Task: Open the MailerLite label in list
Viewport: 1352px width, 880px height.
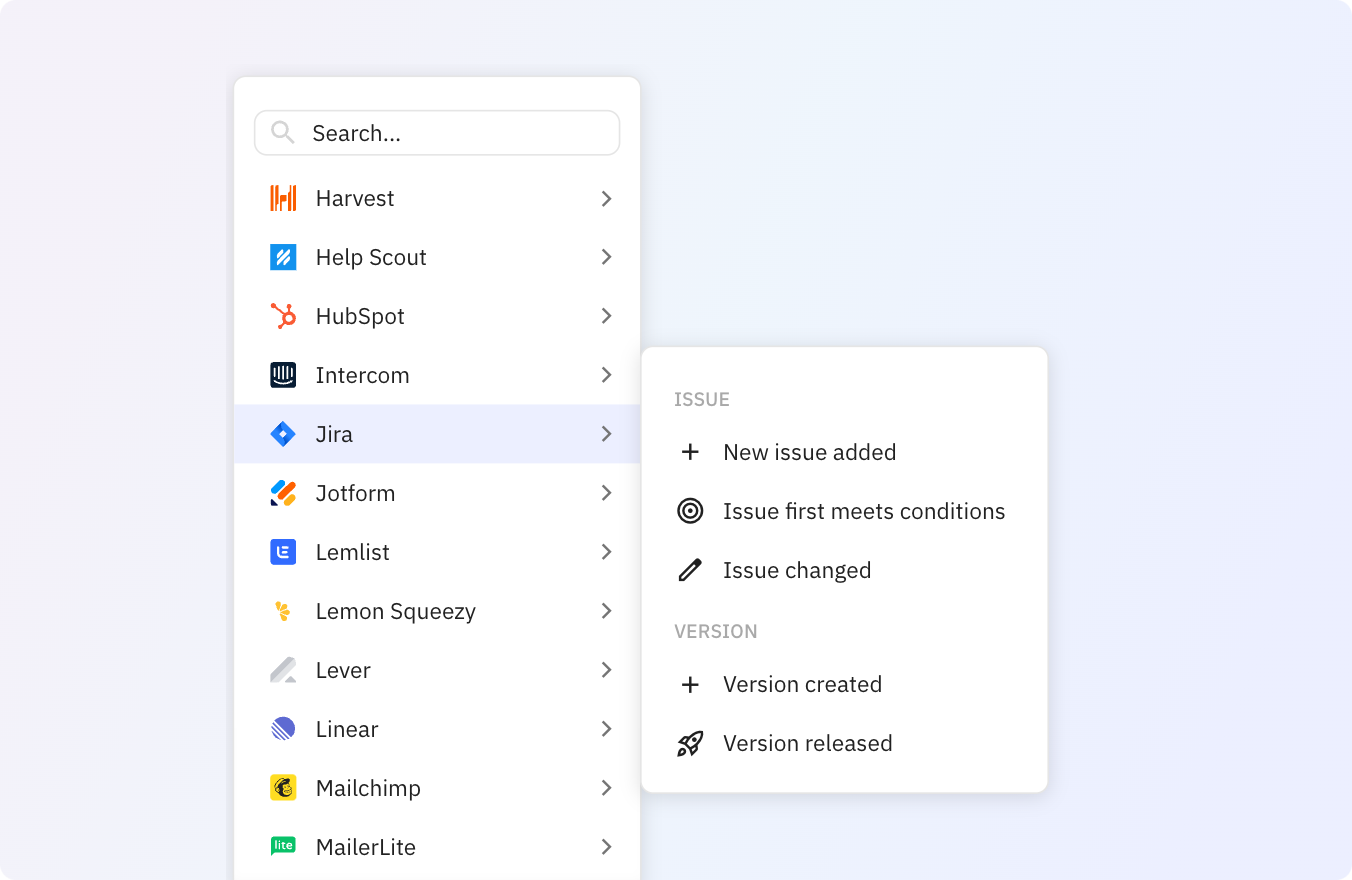Action: point(366,847)
